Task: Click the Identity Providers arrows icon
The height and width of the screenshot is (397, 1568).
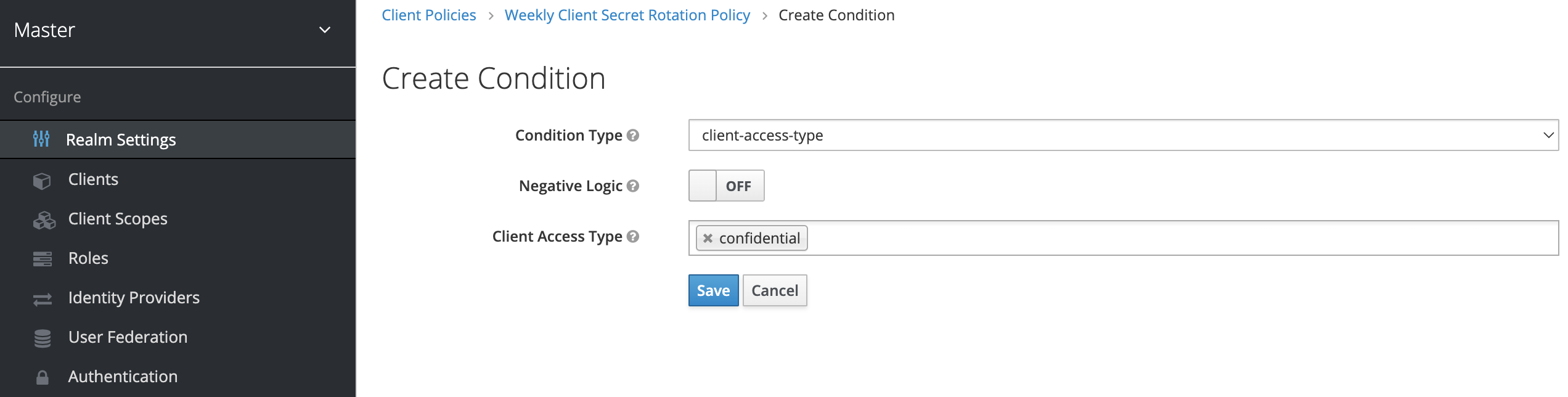Action: (43, 300)
